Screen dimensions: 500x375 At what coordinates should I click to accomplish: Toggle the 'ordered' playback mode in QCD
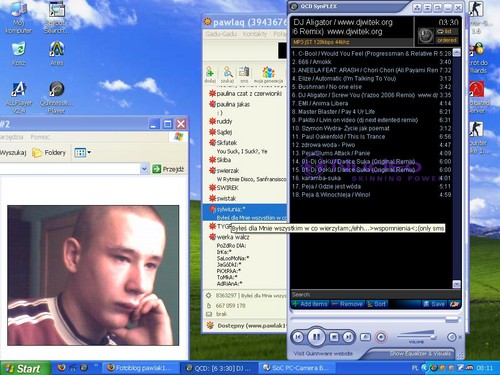coord(447,40)
